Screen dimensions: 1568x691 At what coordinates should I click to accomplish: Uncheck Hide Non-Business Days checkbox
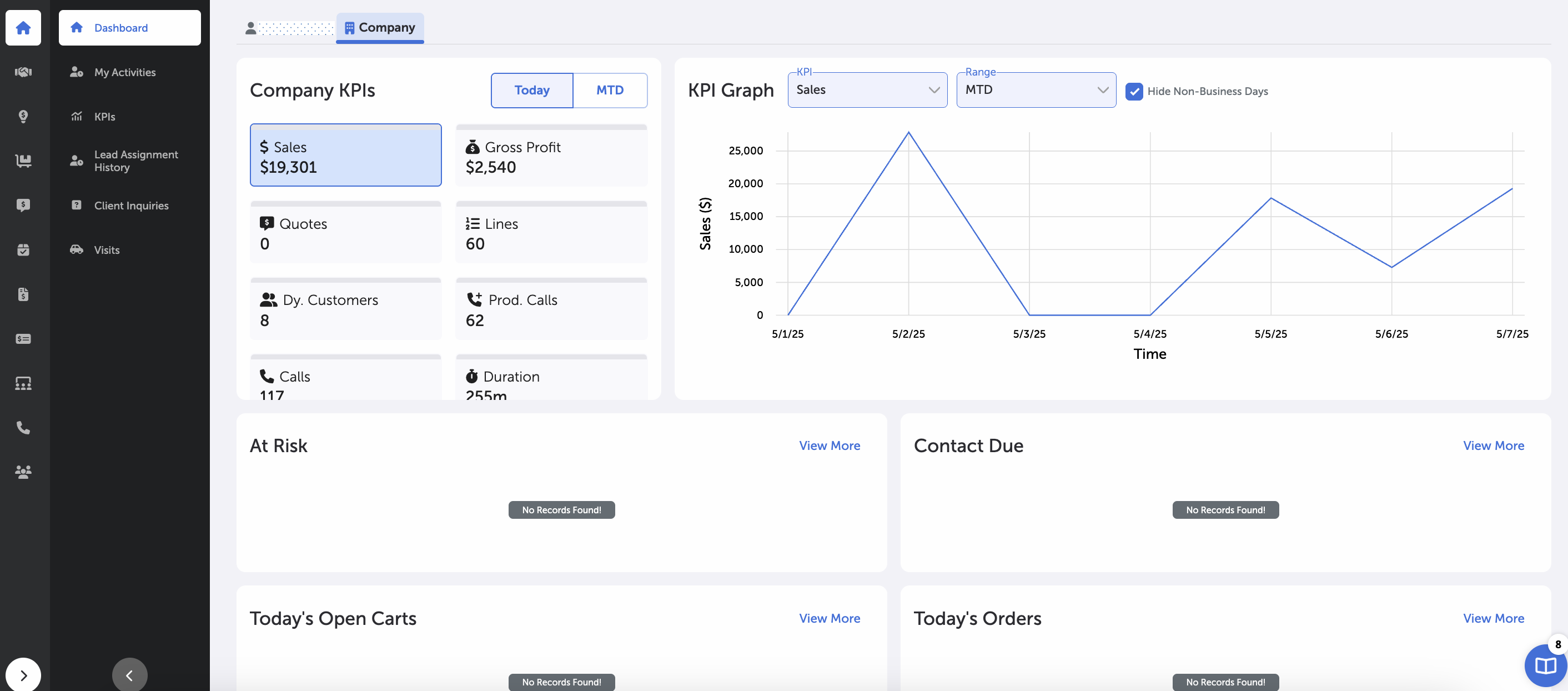[1133, 91]
